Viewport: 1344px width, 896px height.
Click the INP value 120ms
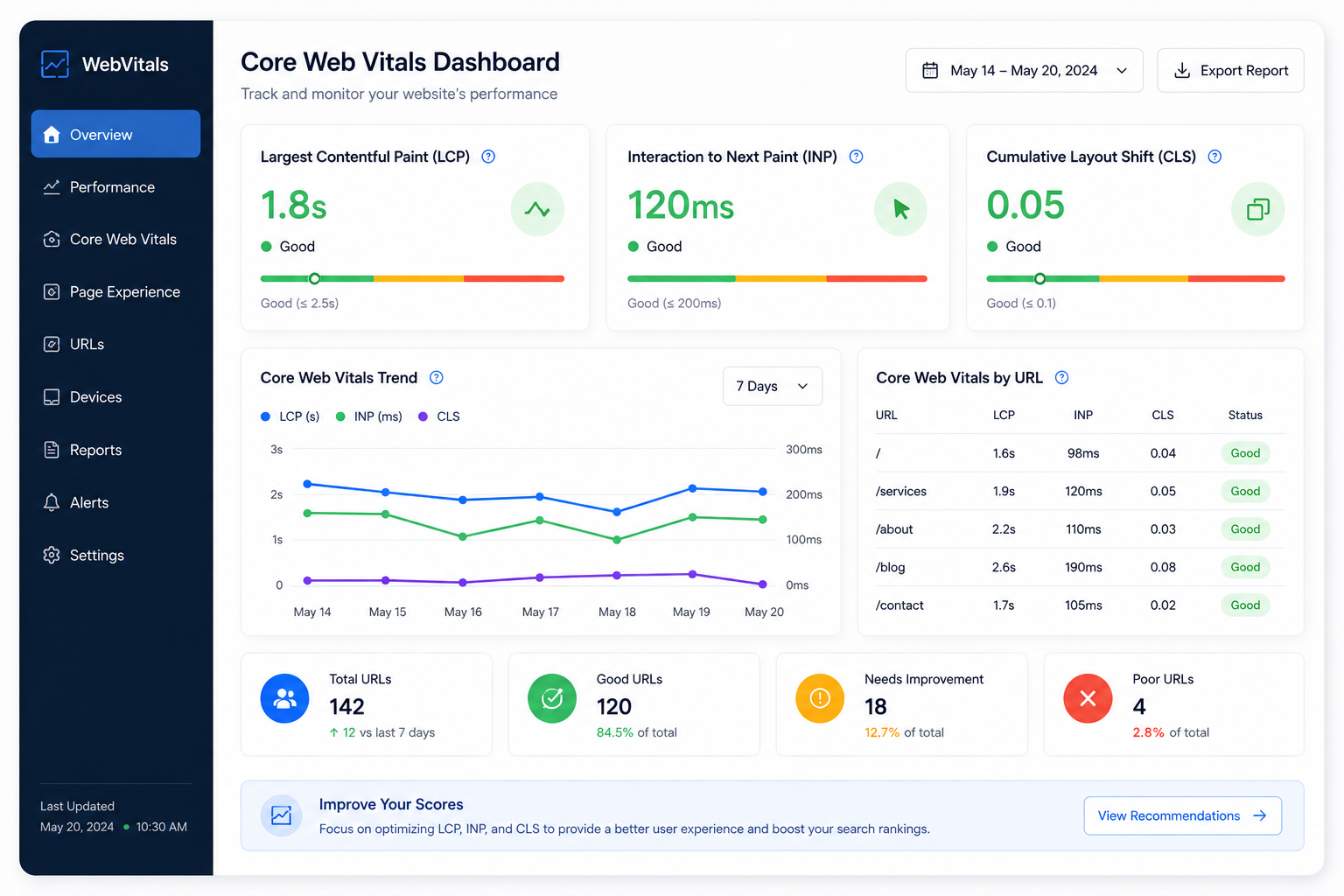tap(681, 206)
